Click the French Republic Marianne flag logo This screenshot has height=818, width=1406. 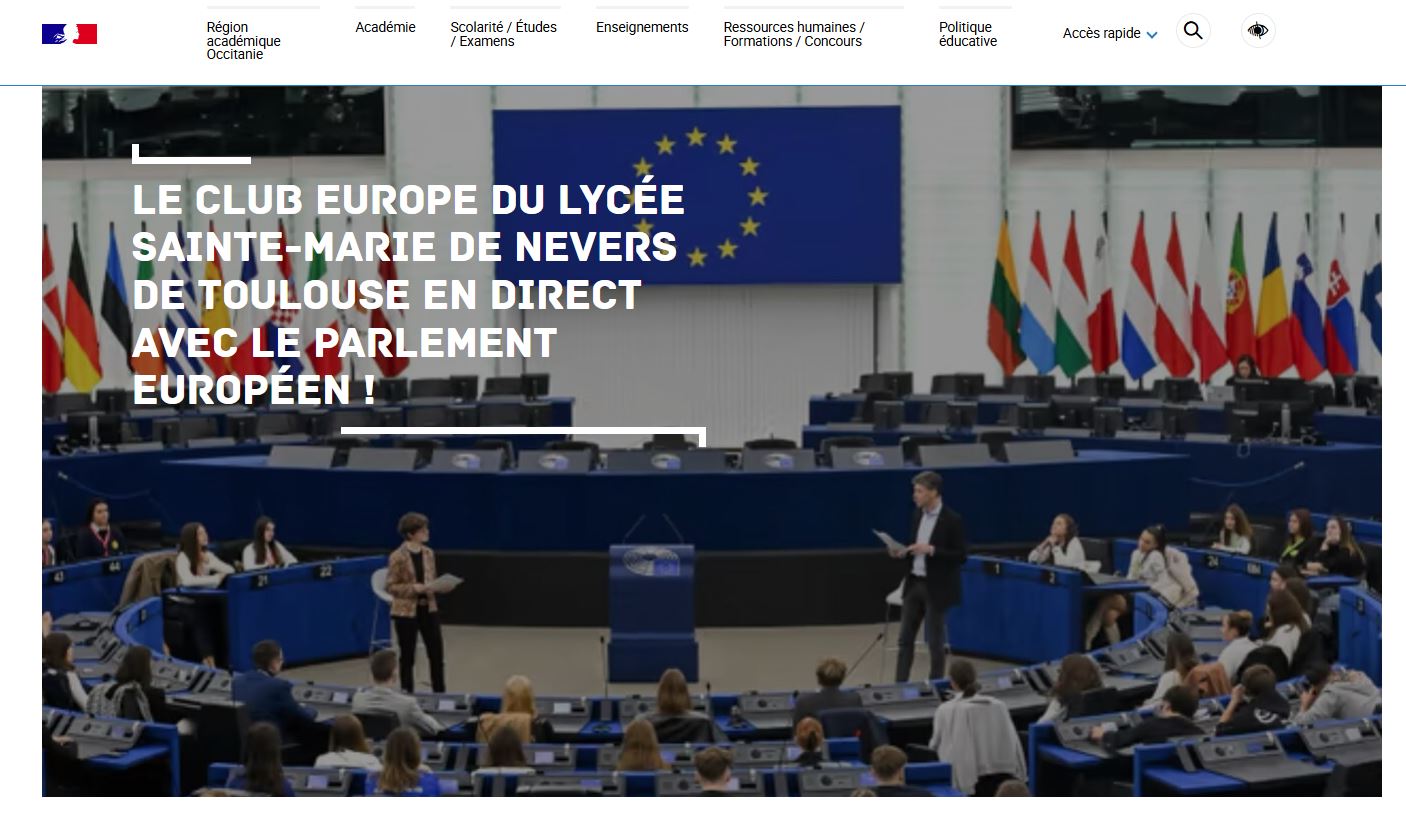pos(69,34)
